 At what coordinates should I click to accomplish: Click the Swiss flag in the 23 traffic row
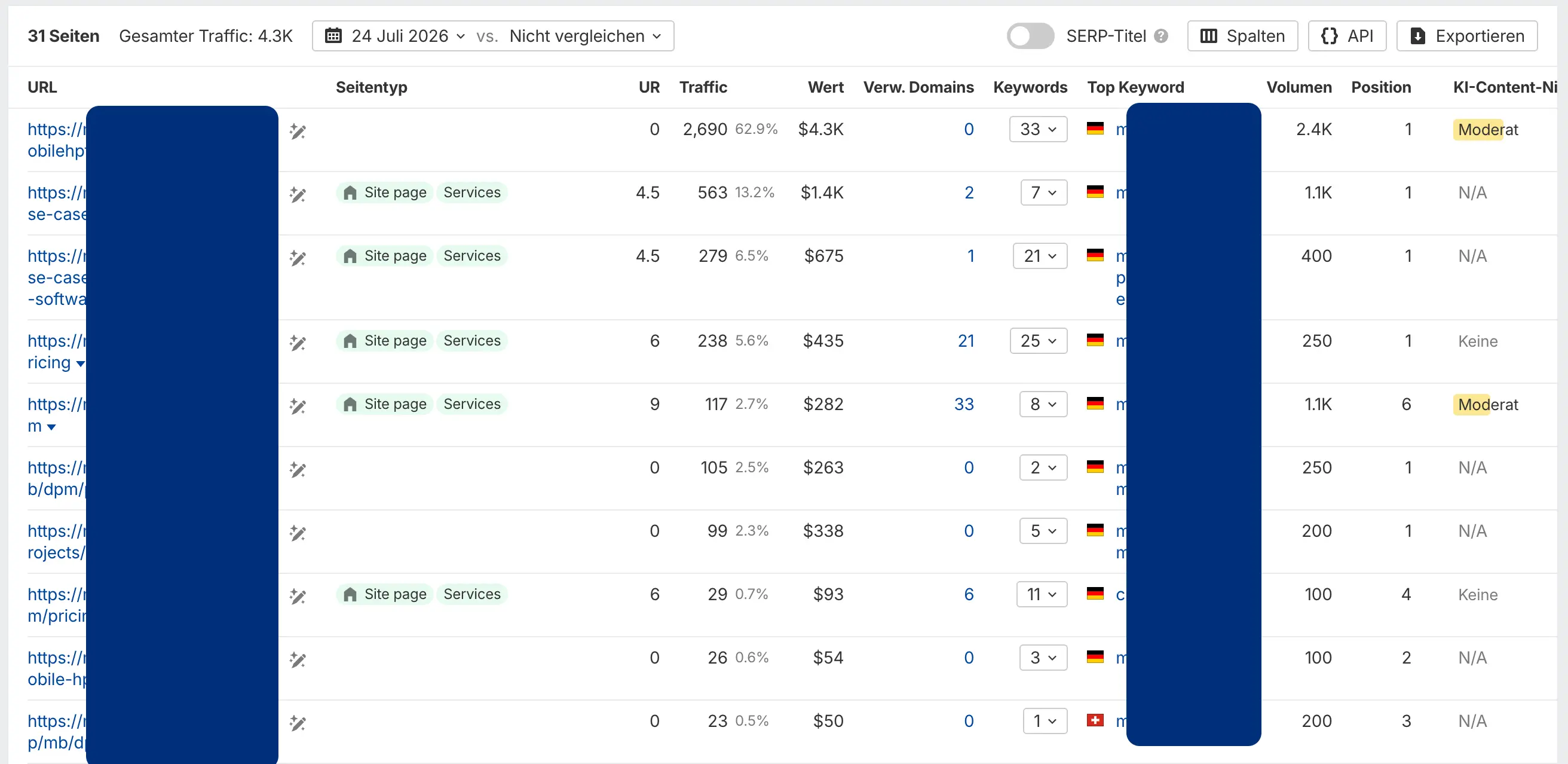click(1095, 720)
